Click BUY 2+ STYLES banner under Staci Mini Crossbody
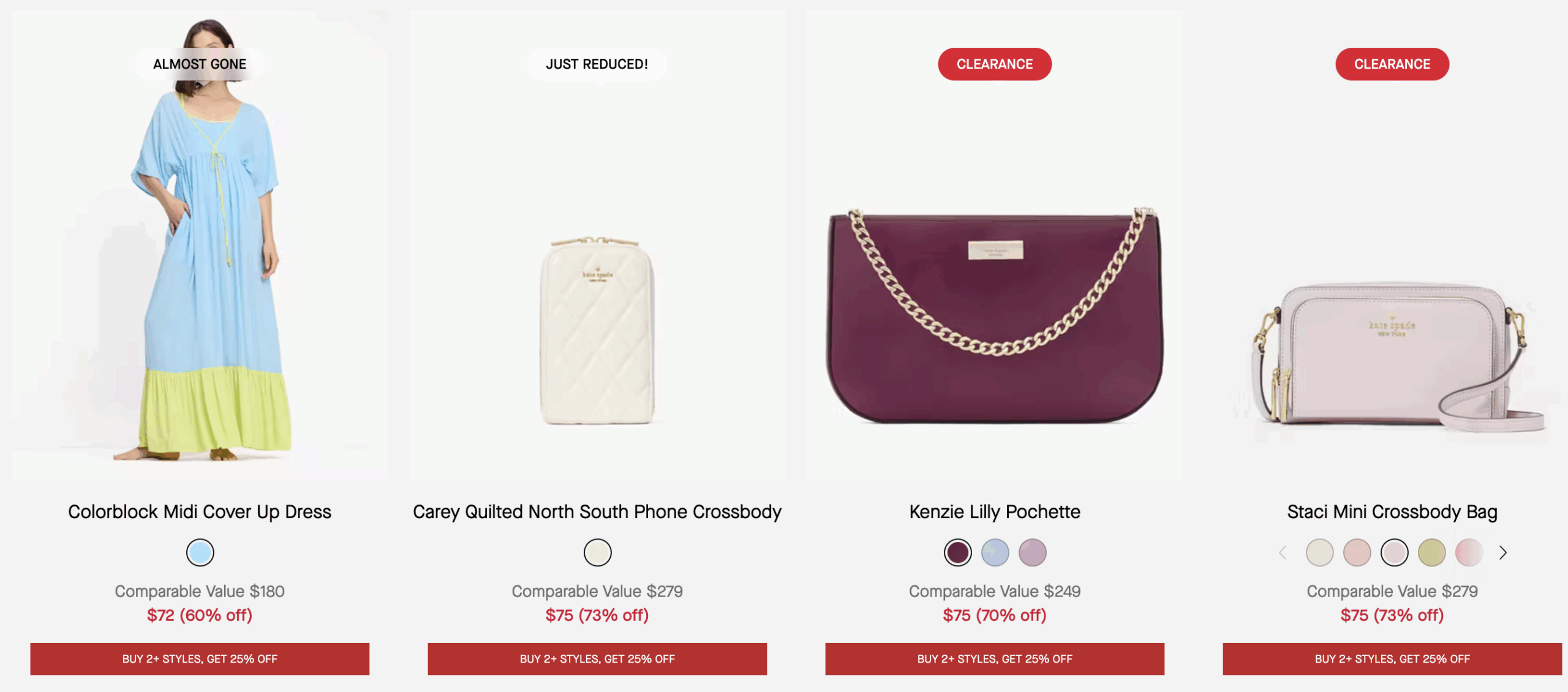 pos(1392,660)
